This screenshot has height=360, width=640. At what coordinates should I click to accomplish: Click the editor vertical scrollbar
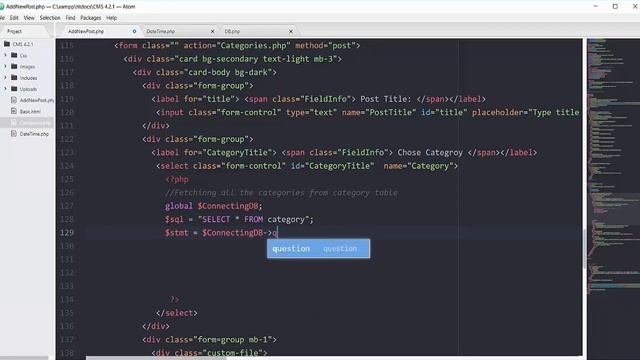(584, 249)
